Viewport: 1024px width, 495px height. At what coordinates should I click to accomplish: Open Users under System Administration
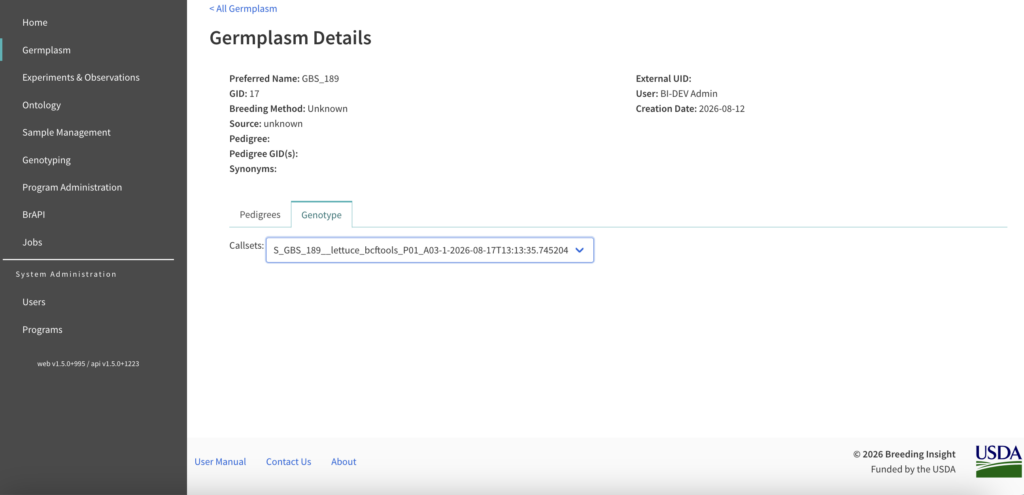point(34,302)
